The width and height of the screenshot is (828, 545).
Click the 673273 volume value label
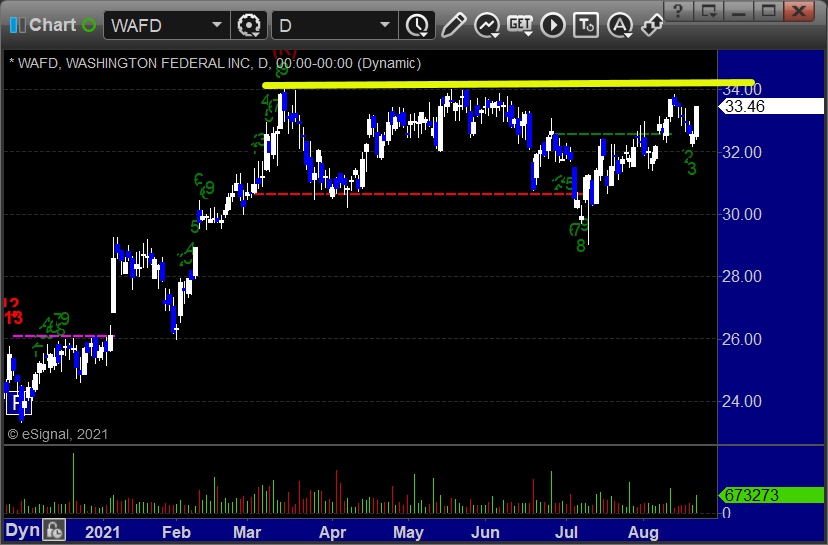click(x=772, y=495)
